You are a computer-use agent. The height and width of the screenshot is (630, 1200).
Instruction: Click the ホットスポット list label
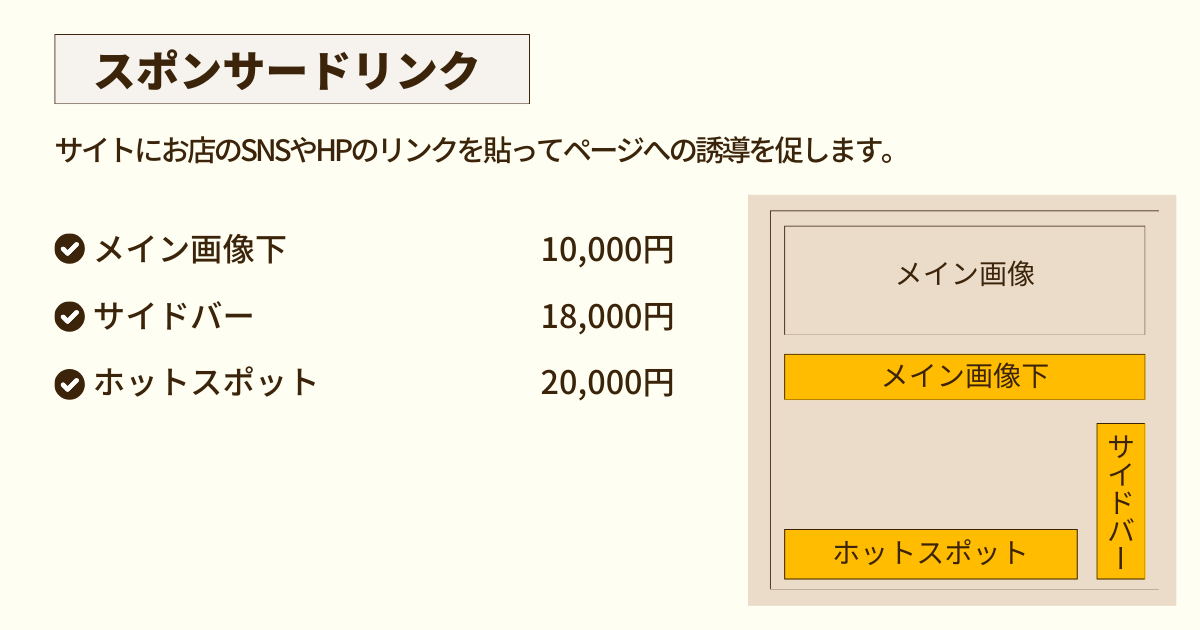206,383
